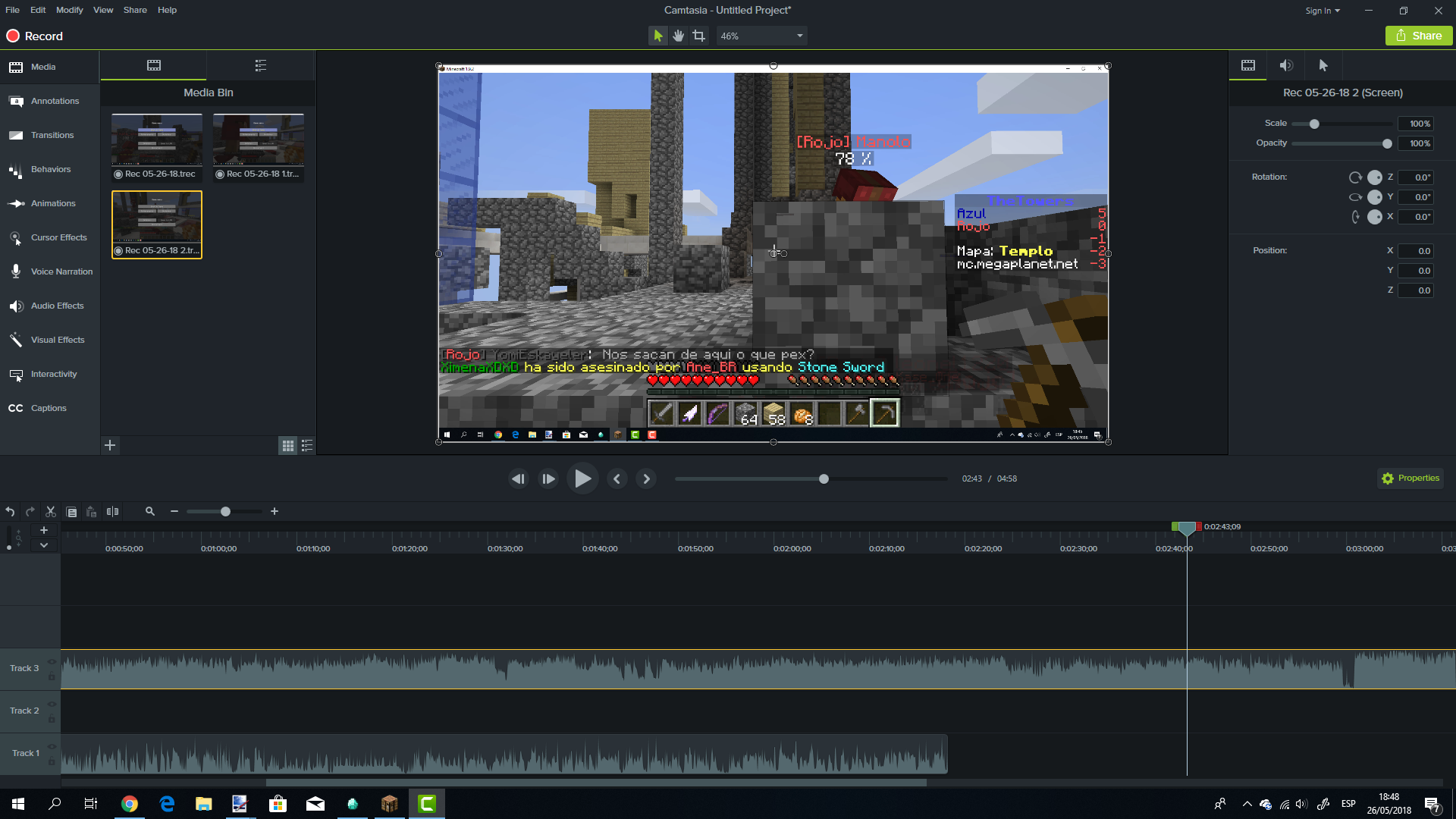Image resolution: width=1456 pixels, height=819 pixels.
Task: Click the Position Y value field
Action: [1416, 271]
